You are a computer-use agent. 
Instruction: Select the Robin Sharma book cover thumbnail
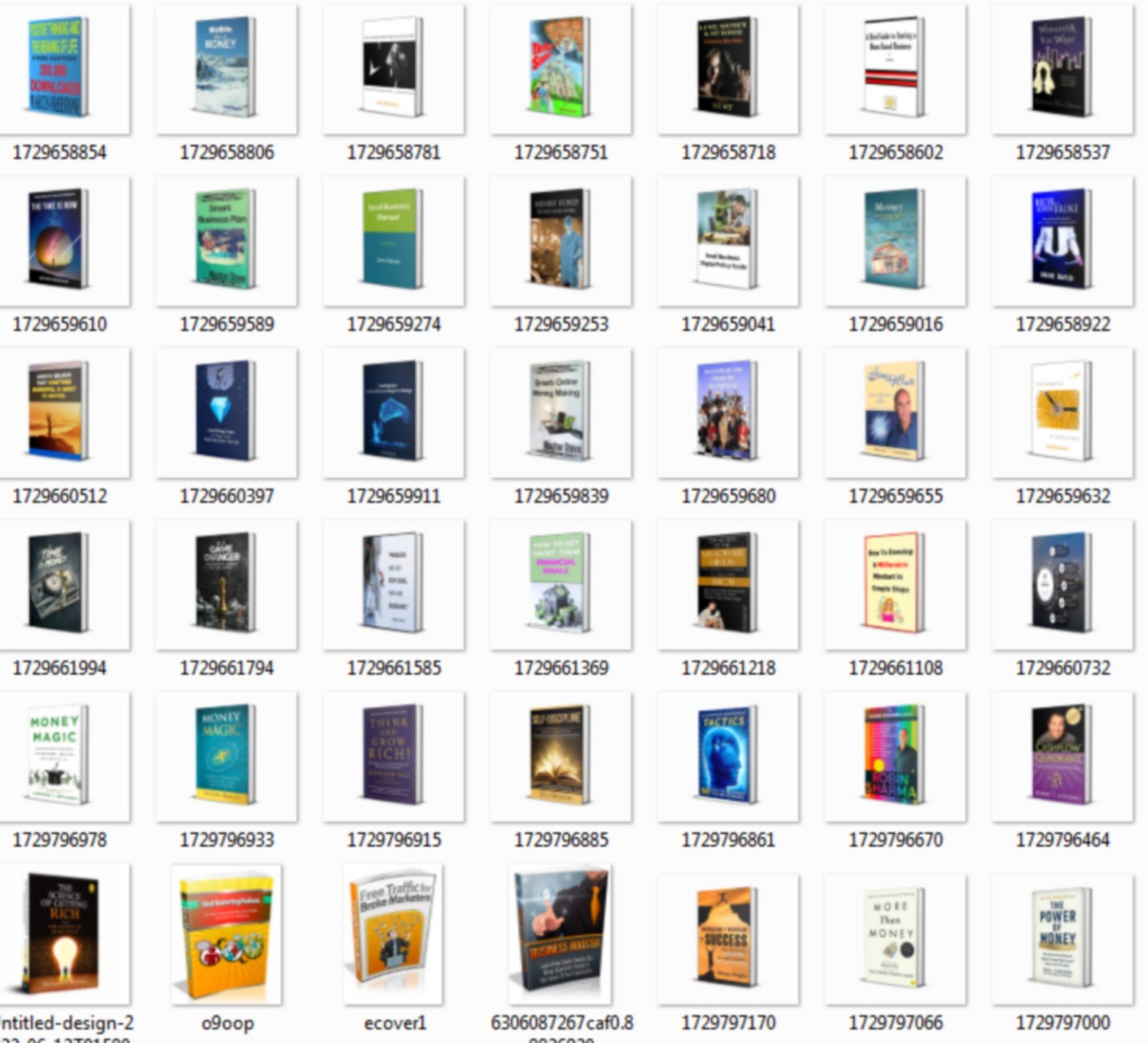[x=895, y=756]
